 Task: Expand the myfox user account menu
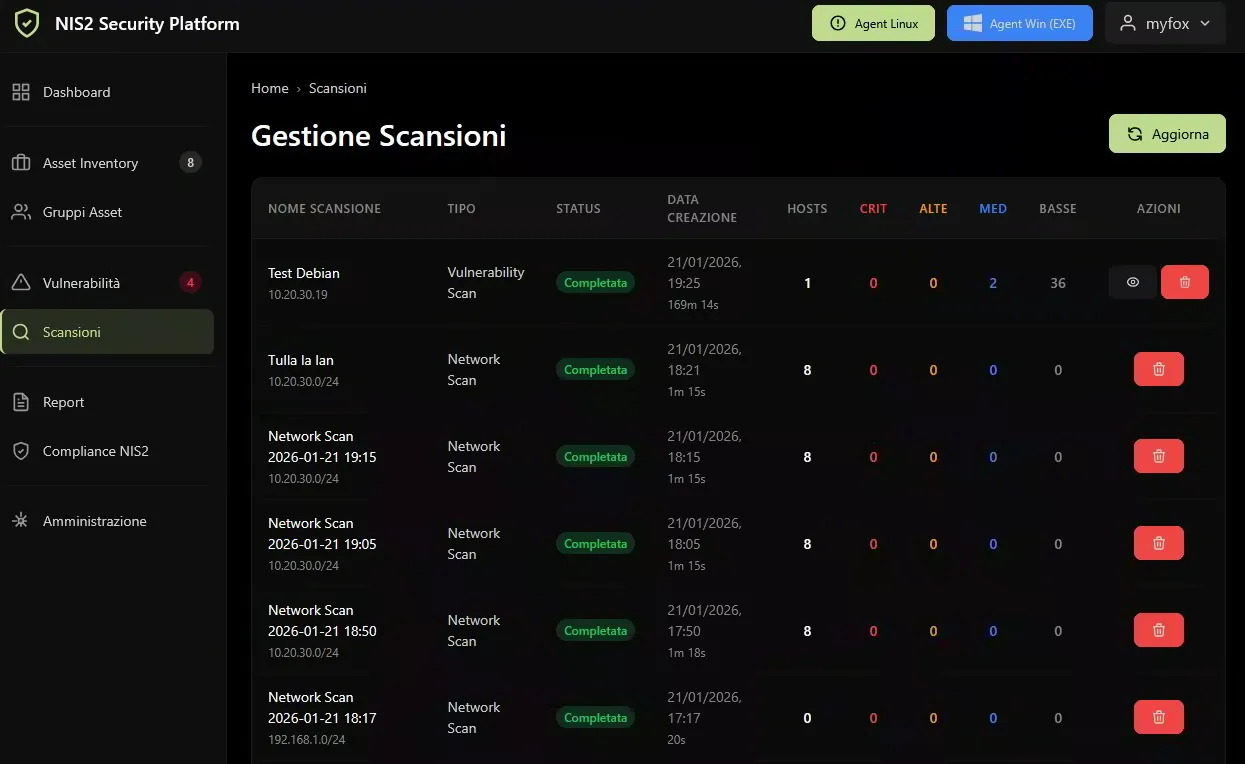pyautogui.click(x=1164, y=23)
